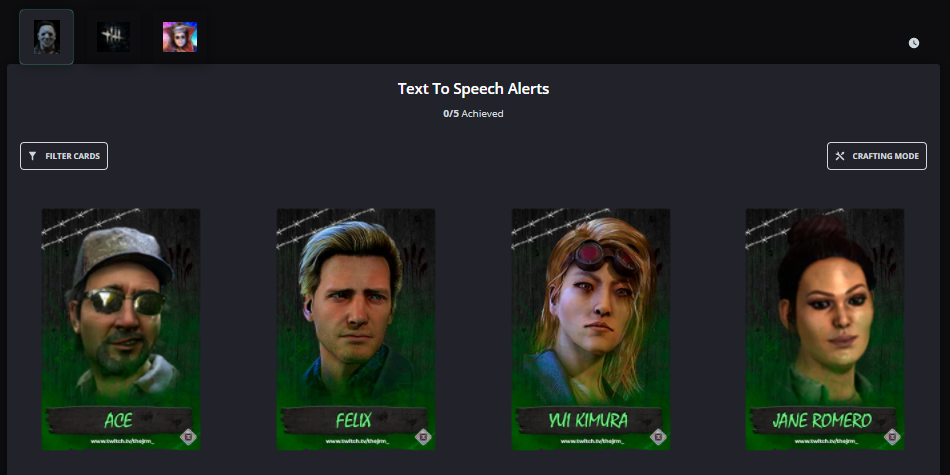950x475 pixels.
Task: Click the diamond badge on Felix card
Action: pos(423,436)
